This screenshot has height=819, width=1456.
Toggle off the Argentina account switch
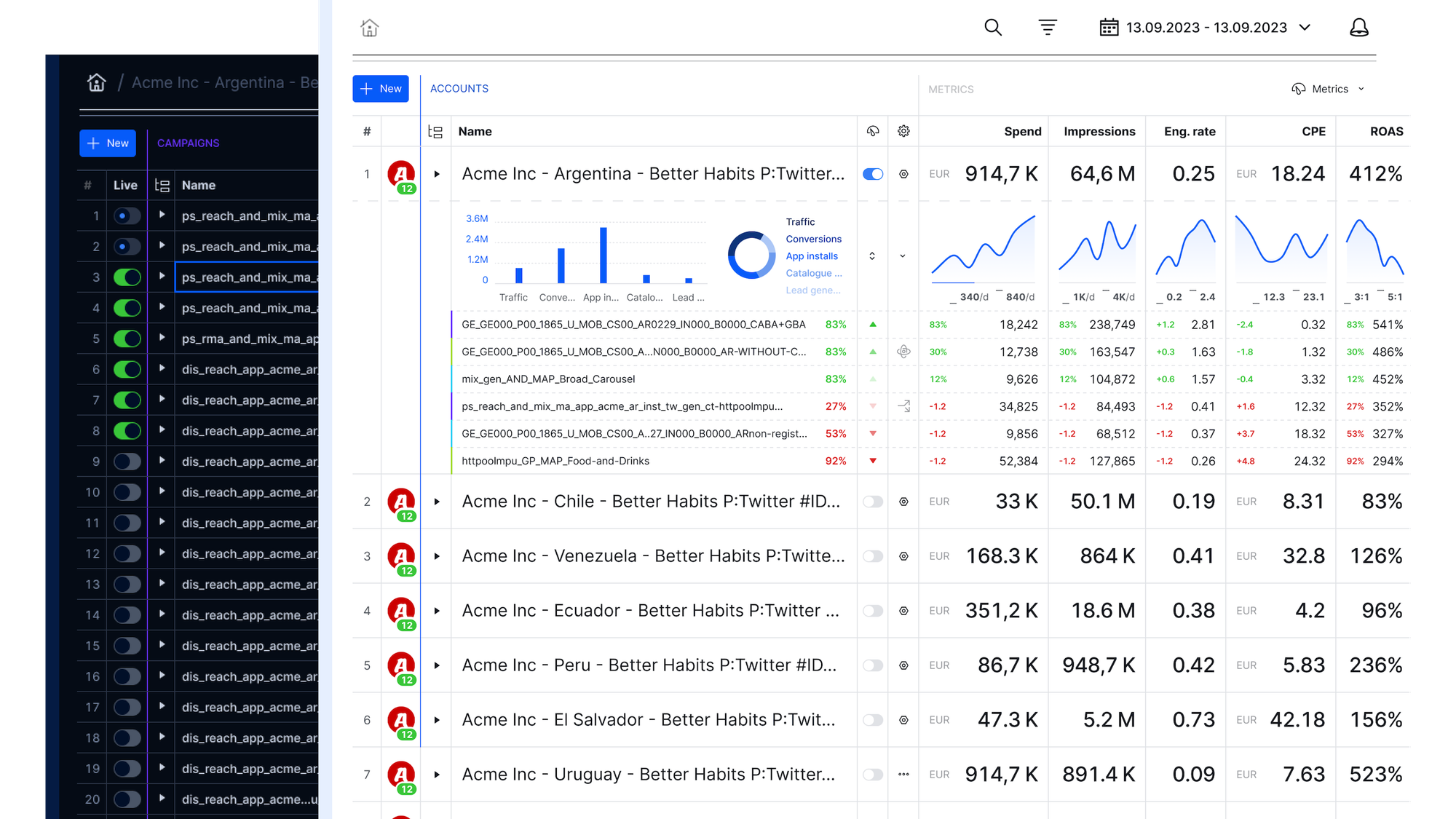tap(873, 174)
